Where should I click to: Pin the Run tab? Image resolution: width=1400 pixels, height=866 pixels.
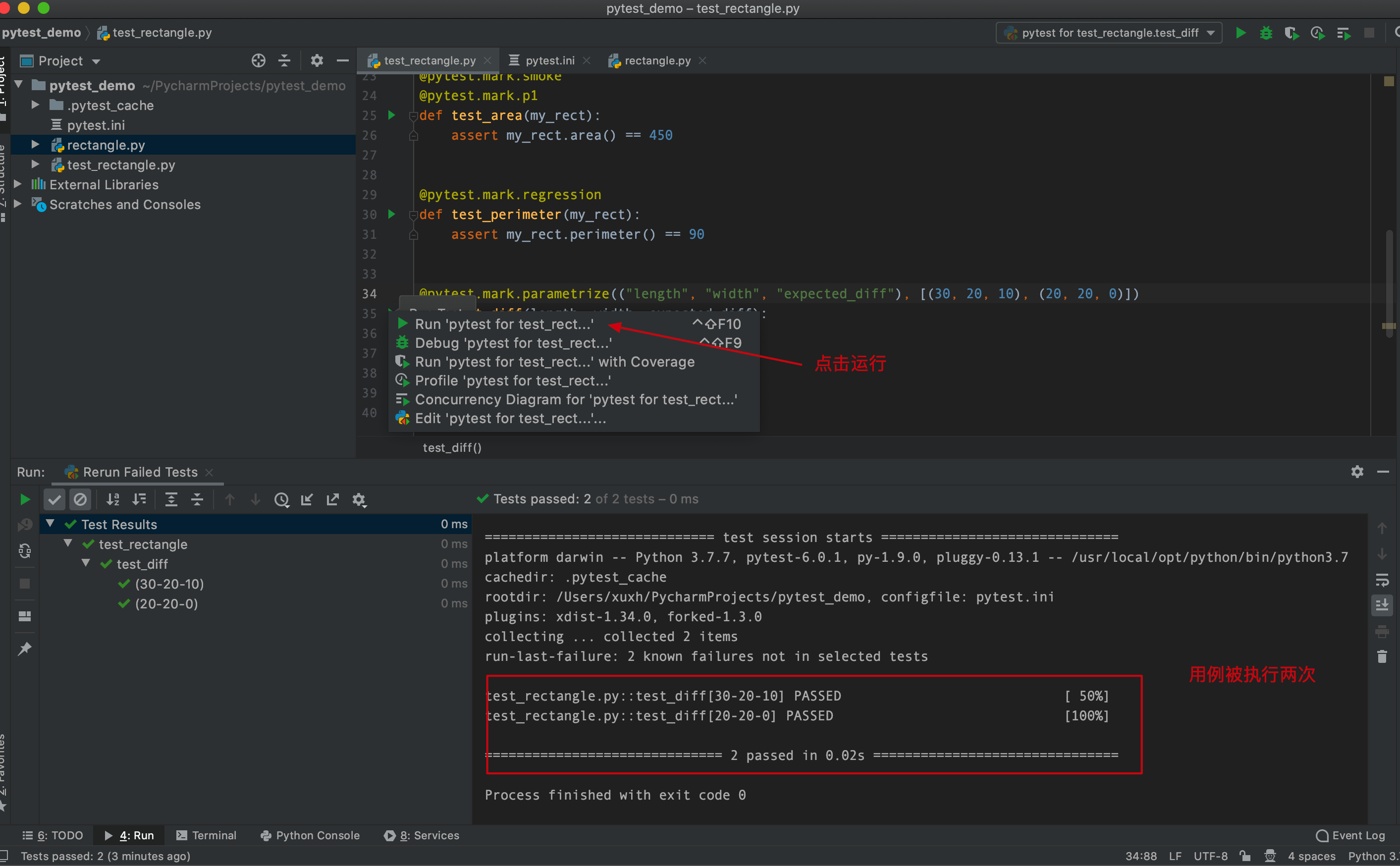(25, 649)
